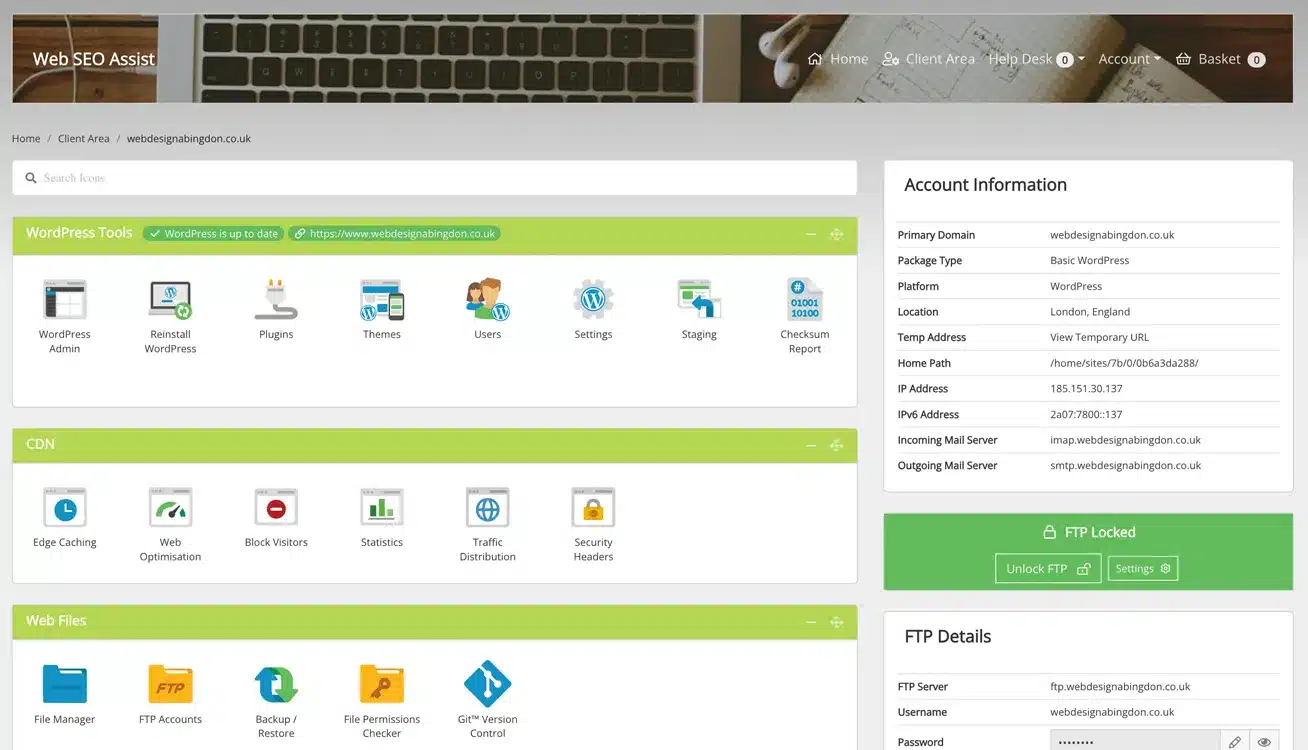
Task: Open FTP Accounts icon
Action: point(170,684)
